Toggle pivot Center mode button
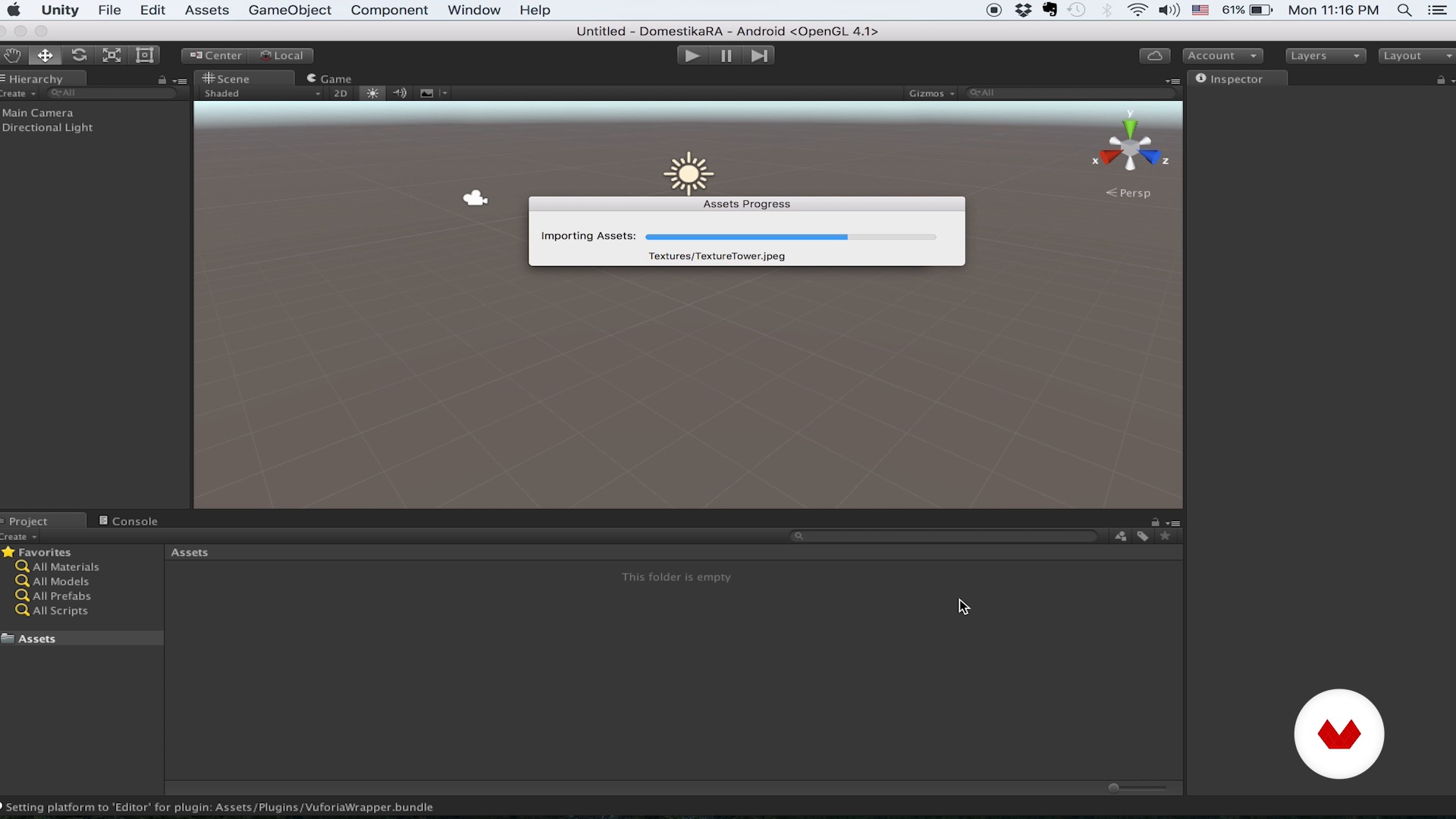Image resolution: width=1456 pixels, height=819 pixels. point(215,55)
